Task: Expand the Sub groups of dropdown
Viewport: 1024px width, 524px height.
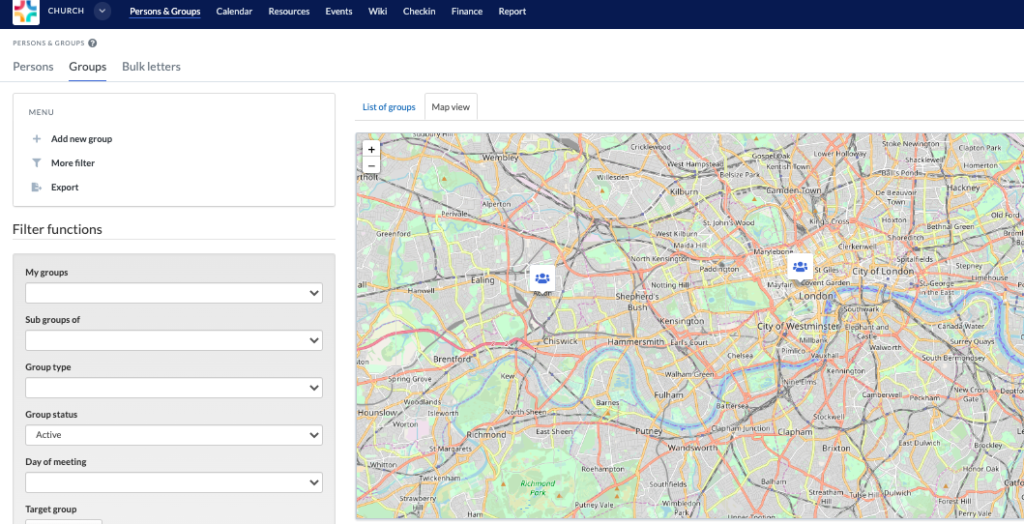Action: pos(174,340)
